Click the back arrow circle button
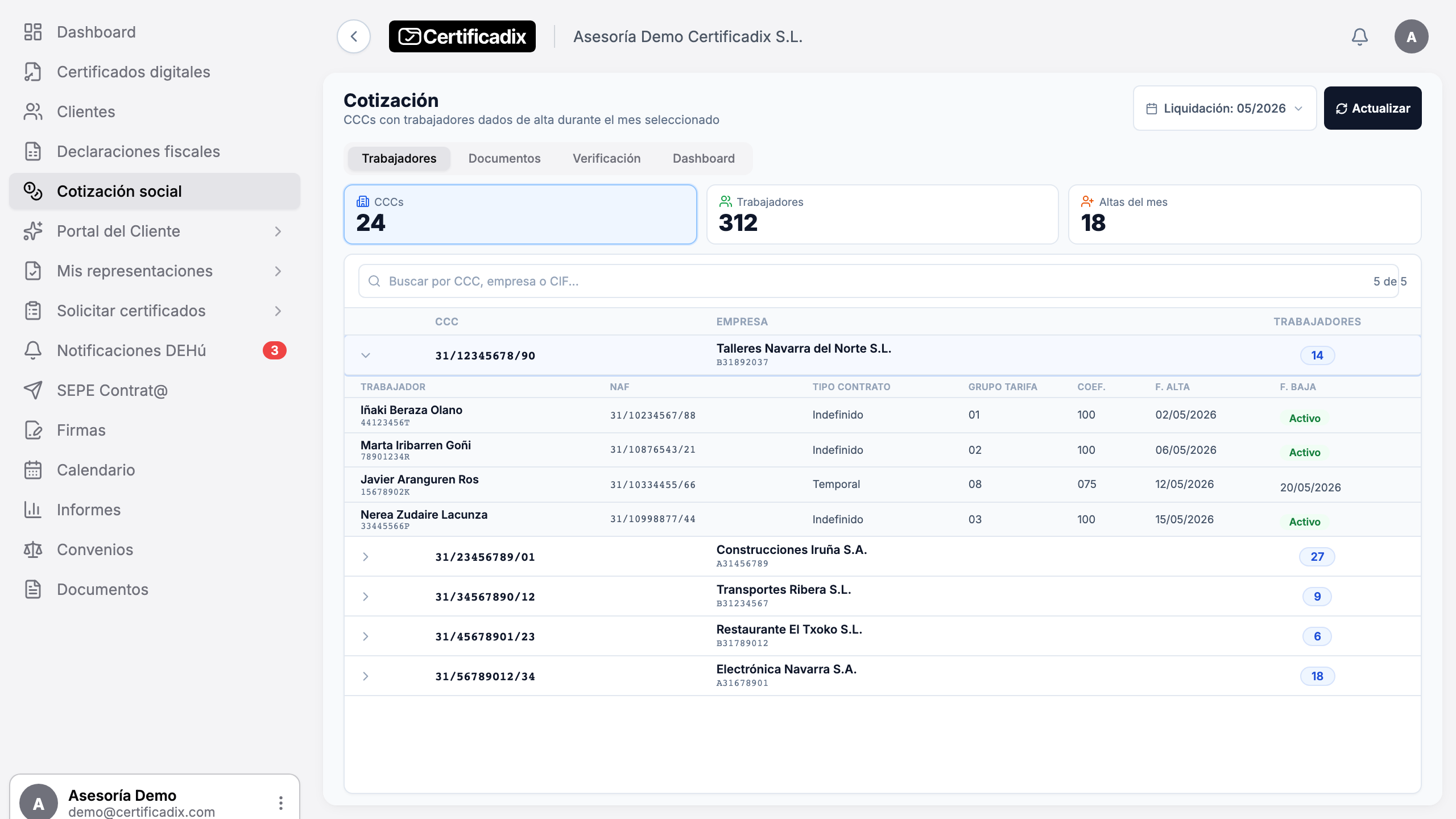Viewport: 1456px width, 819px height. click(354, 37)
